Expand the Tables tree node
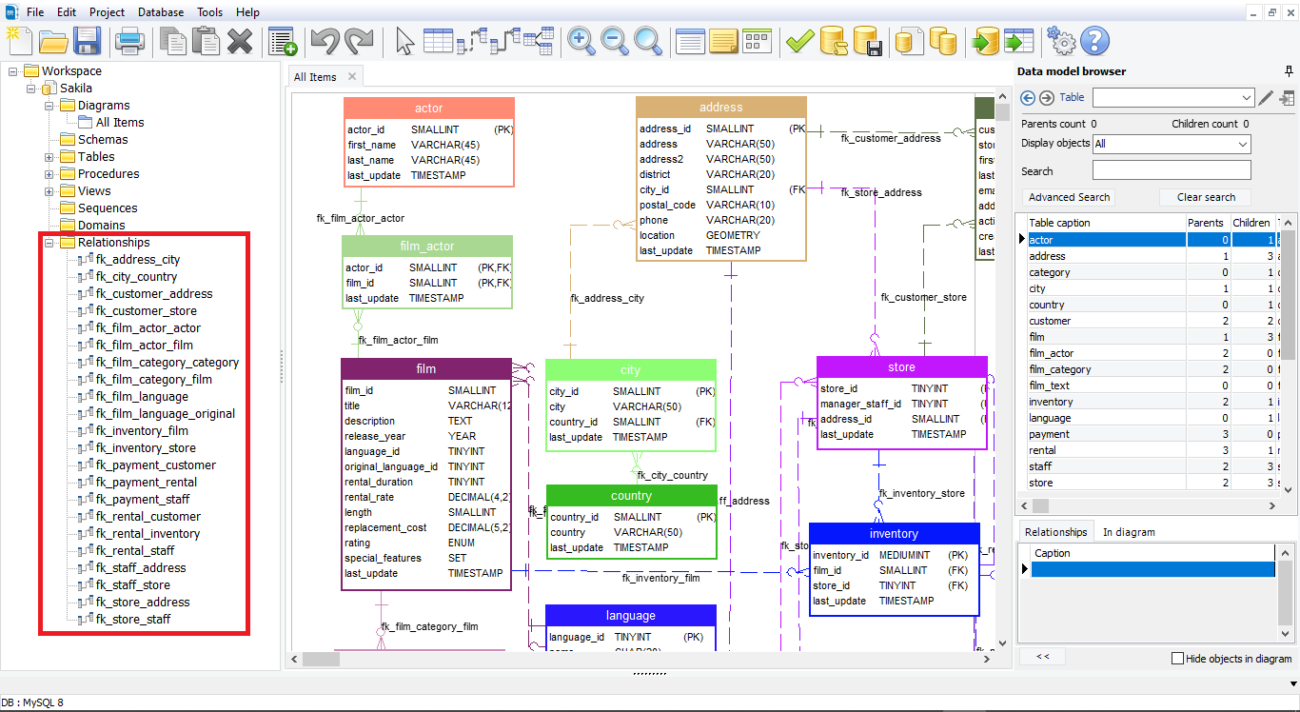Image resolution: width=1300 pixels, height=712 pixels. coord(49,157)
